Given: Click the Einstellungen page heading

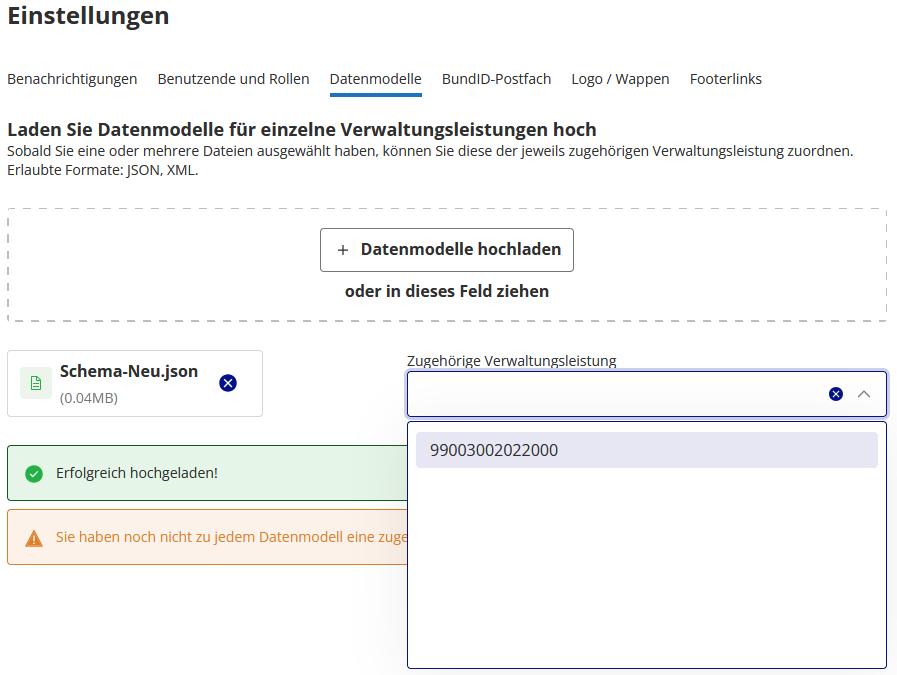Looking at the screenshot, I should [x=89, y=17].
